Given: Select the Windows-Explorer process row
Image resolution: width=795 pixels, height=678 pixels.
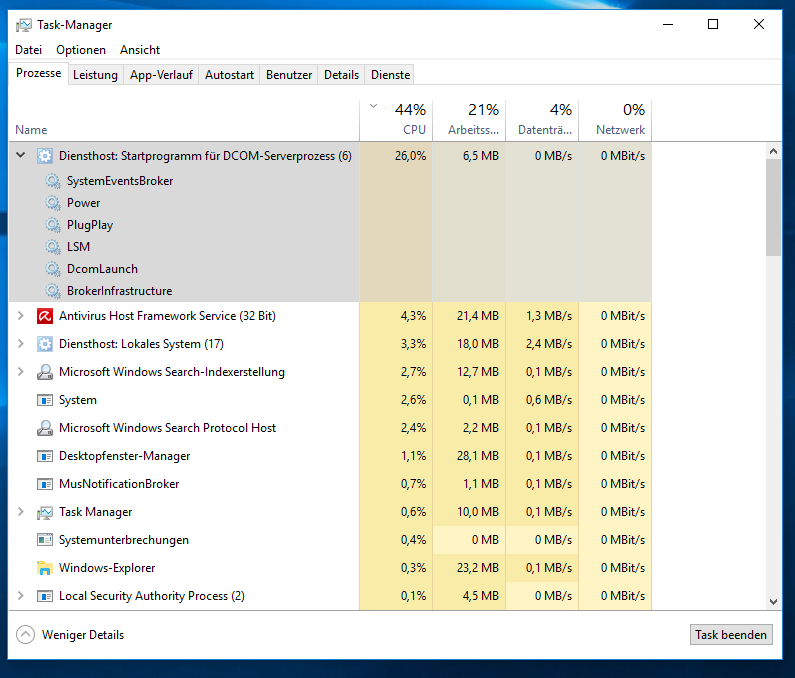Looking at the screenshot, I should pyautogui.click(x=330, y=568).
